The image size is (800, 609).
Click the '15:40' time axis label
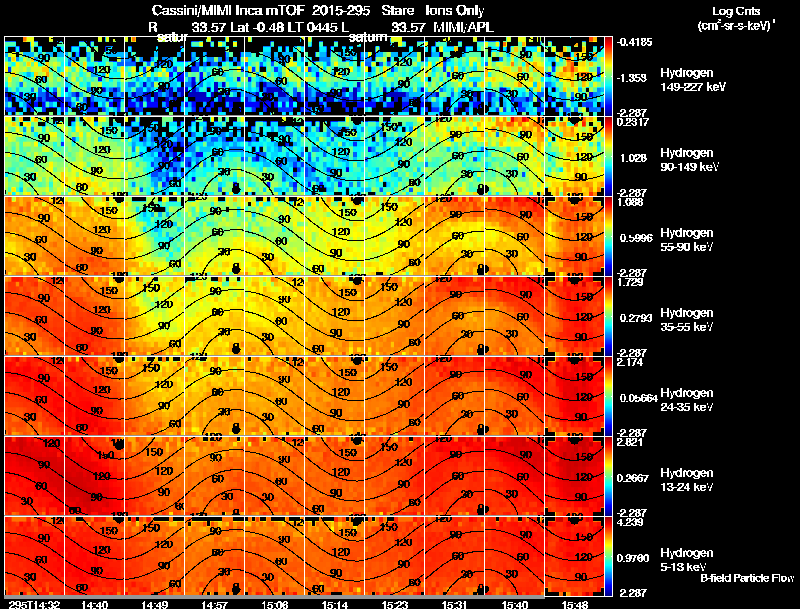[515, 604]
